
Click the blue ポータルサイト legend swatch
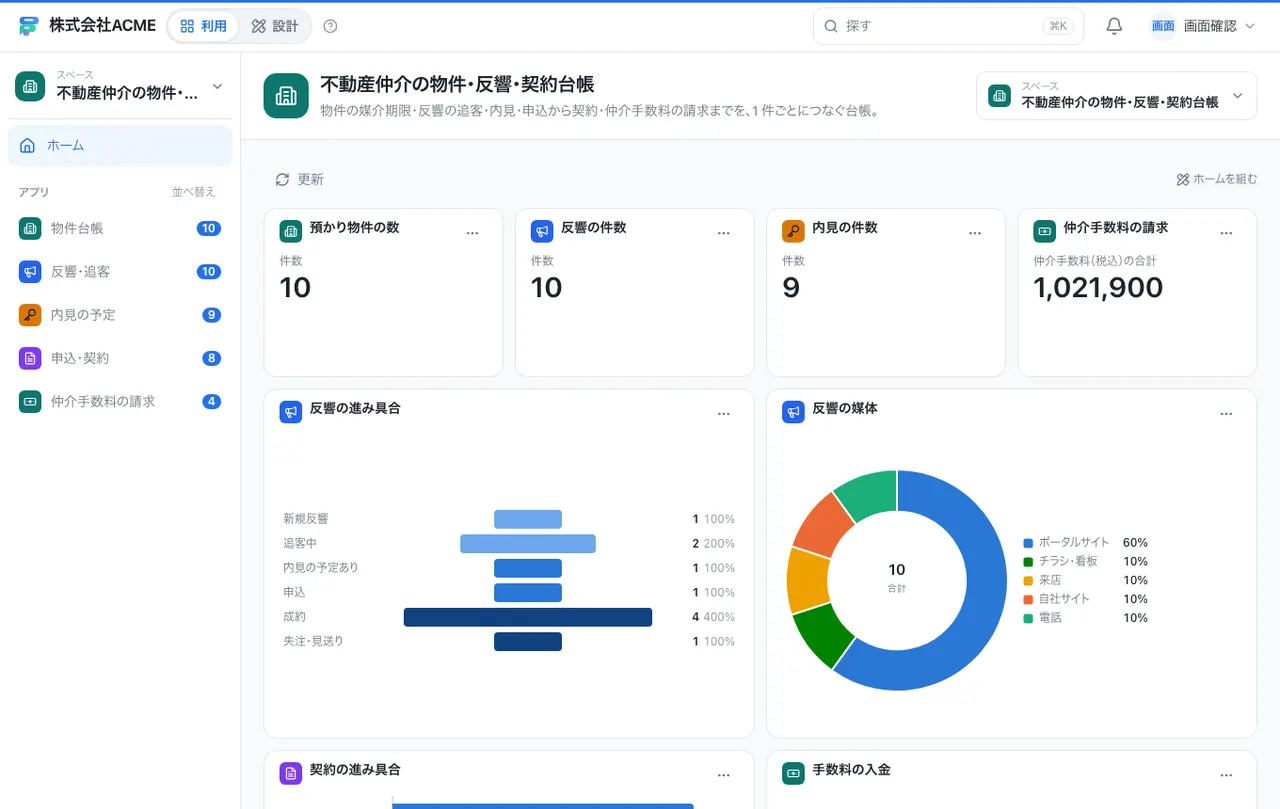[1028, 543]
